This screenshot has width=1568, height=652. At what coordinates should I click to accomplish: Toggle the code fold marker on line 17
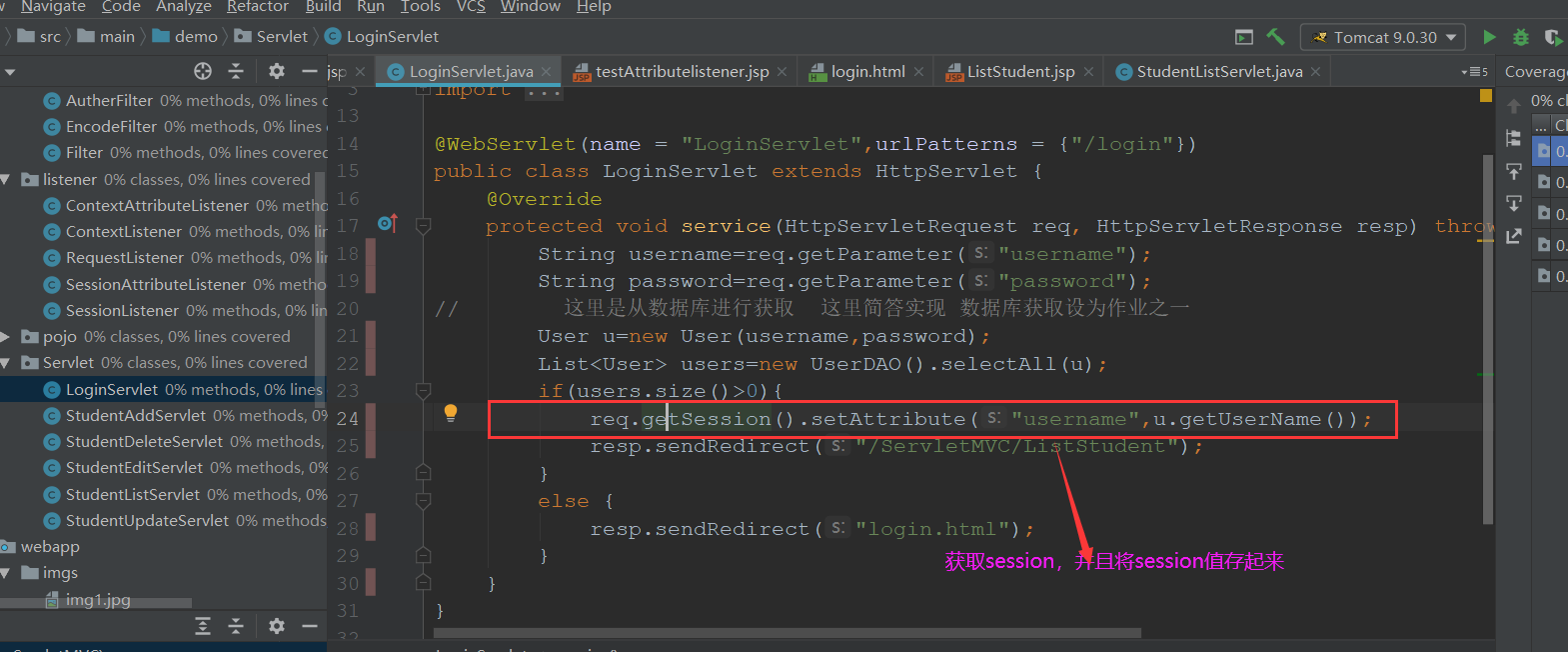[423, 226]
